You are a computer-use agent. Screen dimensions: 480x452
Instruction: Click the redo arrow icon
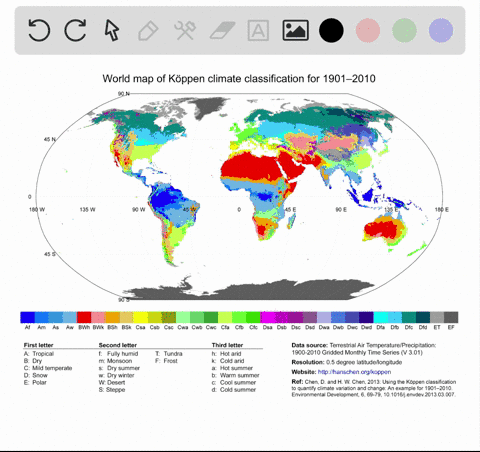pos(75,30)
